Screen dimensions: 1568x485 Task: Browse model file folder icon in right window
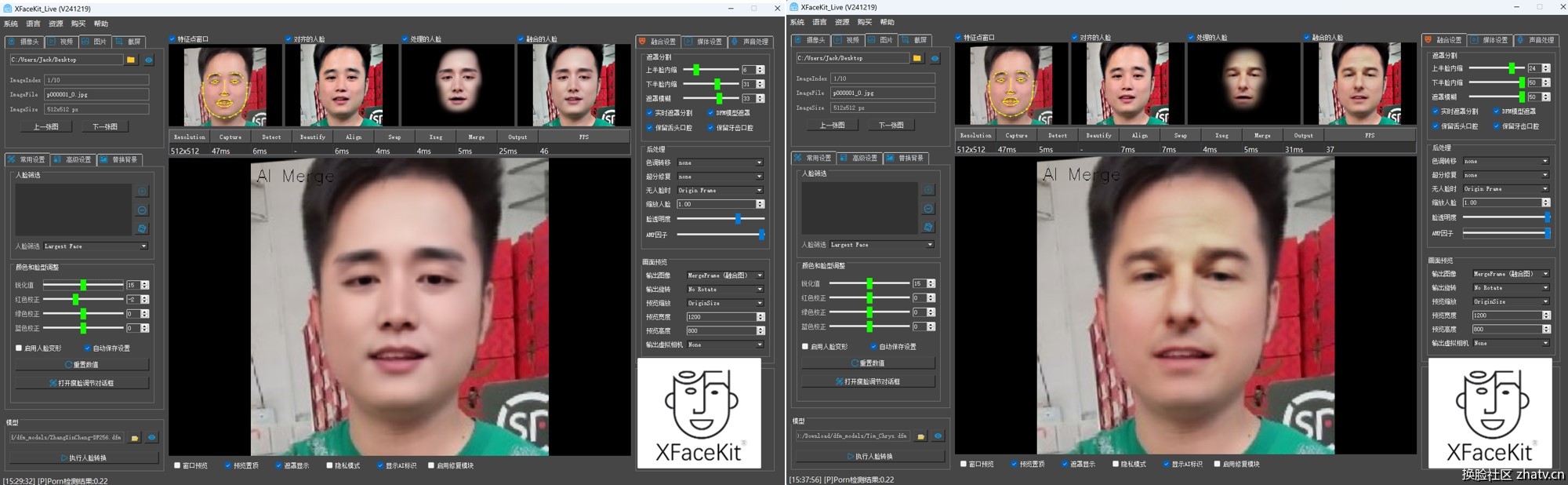tap(921, 436)
